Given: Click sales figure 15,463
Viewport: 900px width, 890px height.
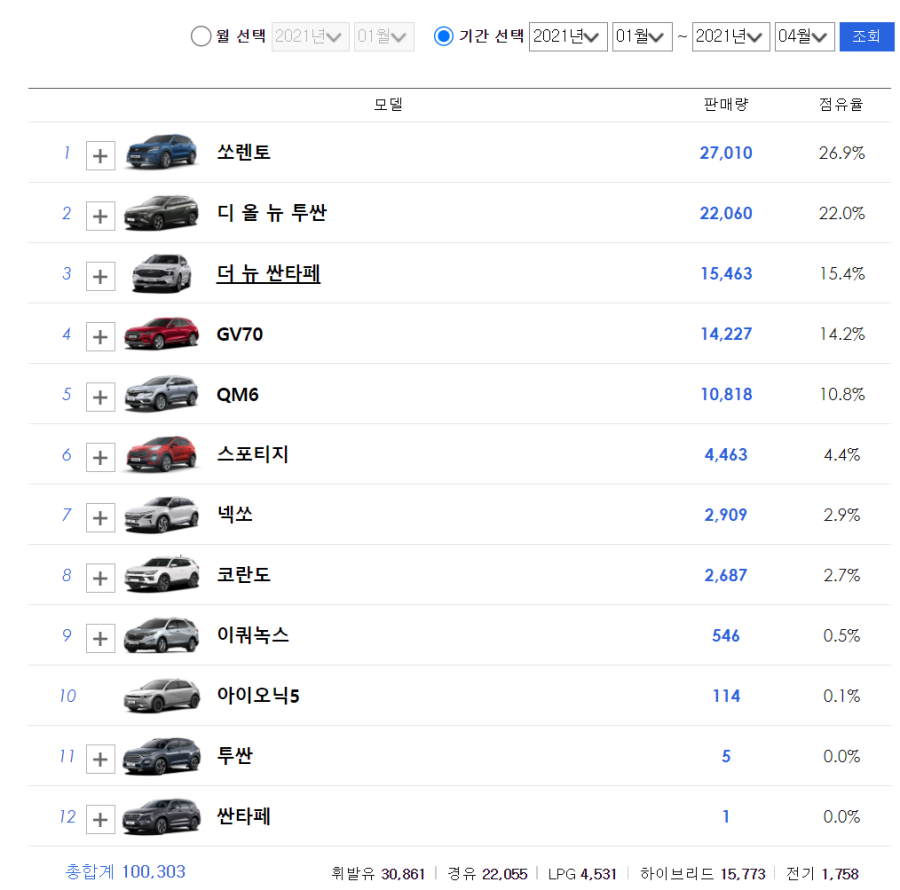Looking at the screenshot, I should (726, 274).
